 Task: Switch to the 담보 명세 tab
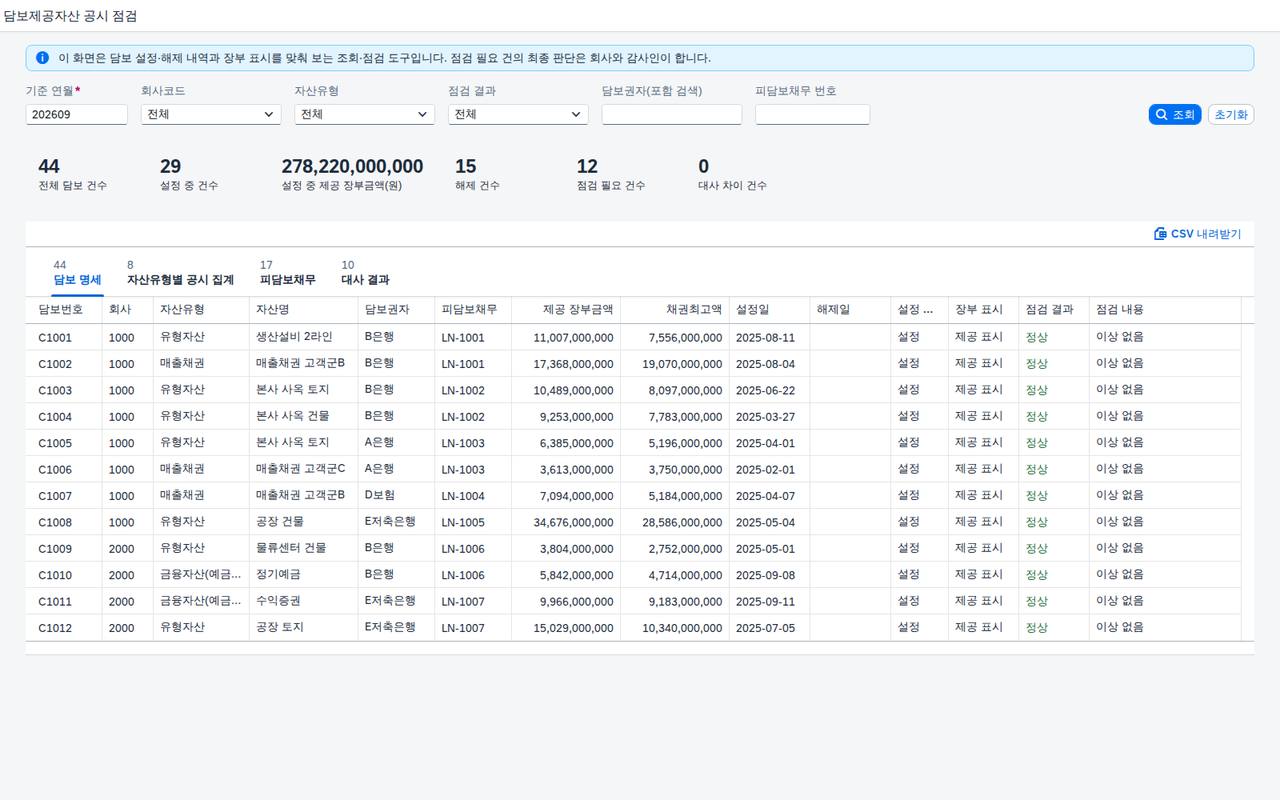[x=78, y=273]
